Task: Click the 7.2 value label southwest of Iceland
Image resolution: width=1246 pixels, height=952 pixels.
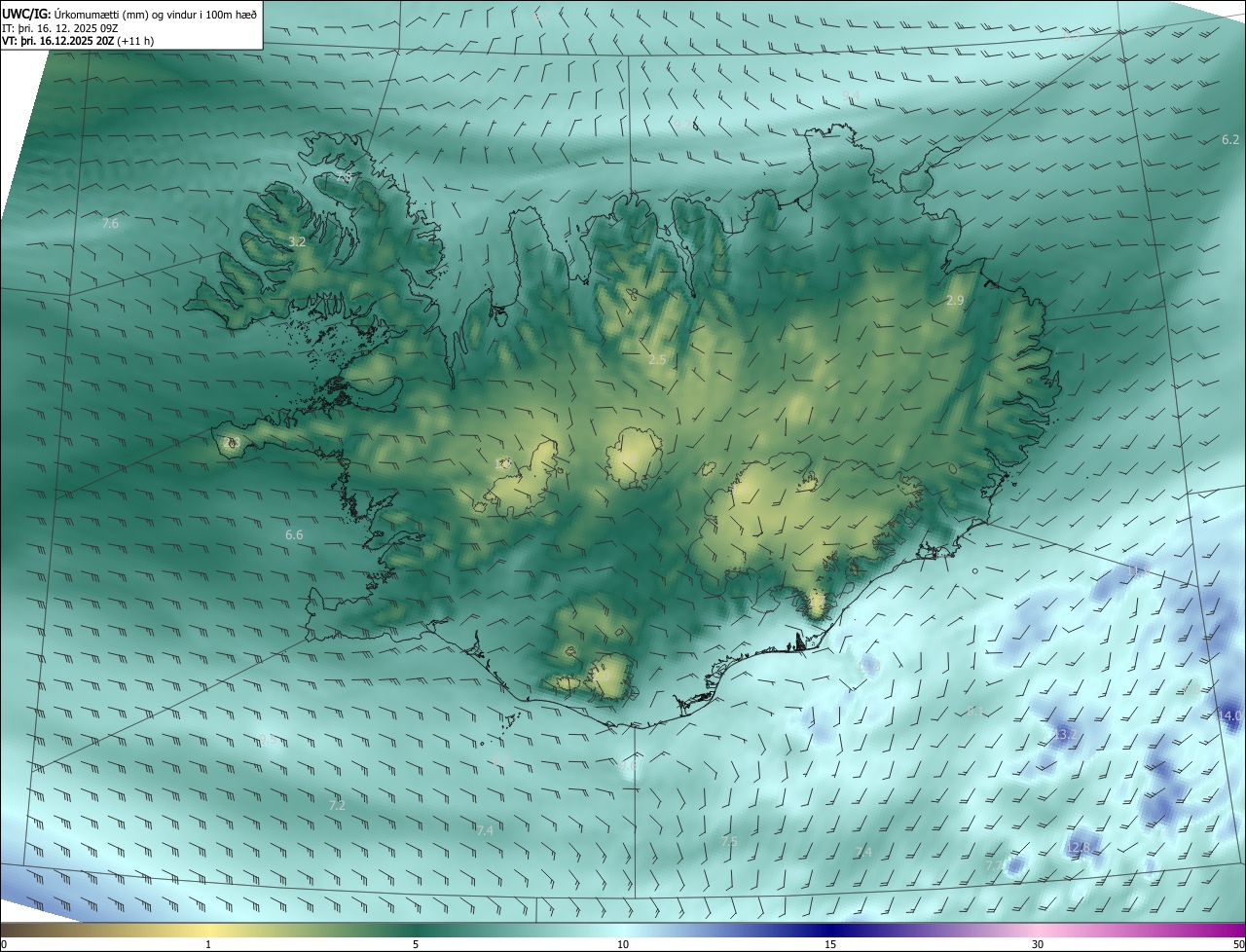Action: tap(337, 806)
